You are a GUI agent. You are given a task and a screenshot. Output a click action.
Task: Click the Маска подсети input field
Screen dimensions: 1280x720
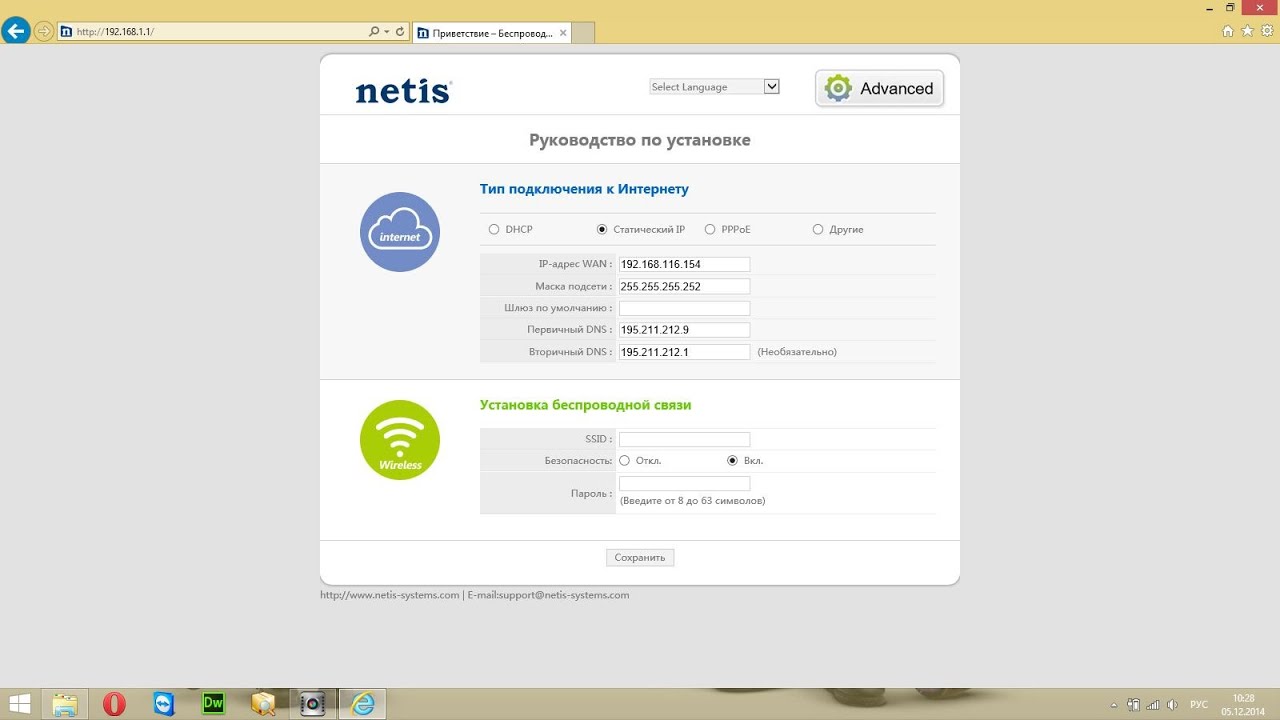click(684, 286)
